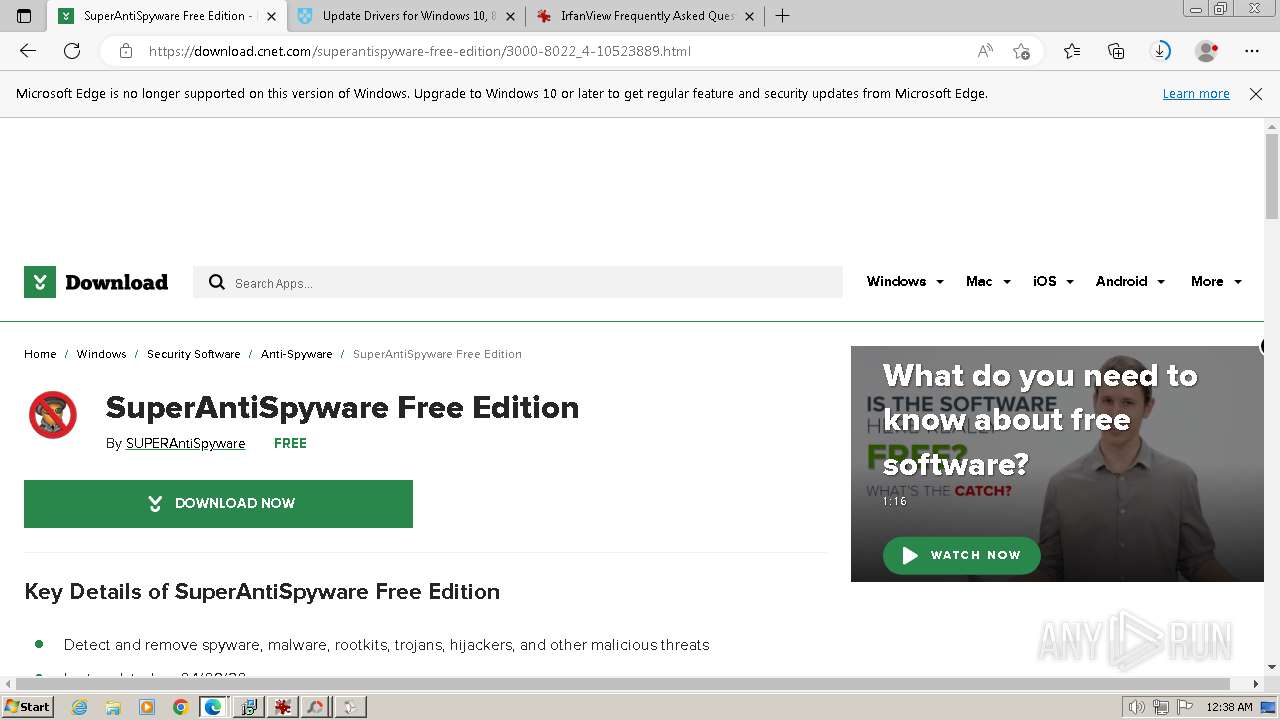Open the Windows Start menu
Viewport: 1280px width, 720px height.
click(27, 707)
